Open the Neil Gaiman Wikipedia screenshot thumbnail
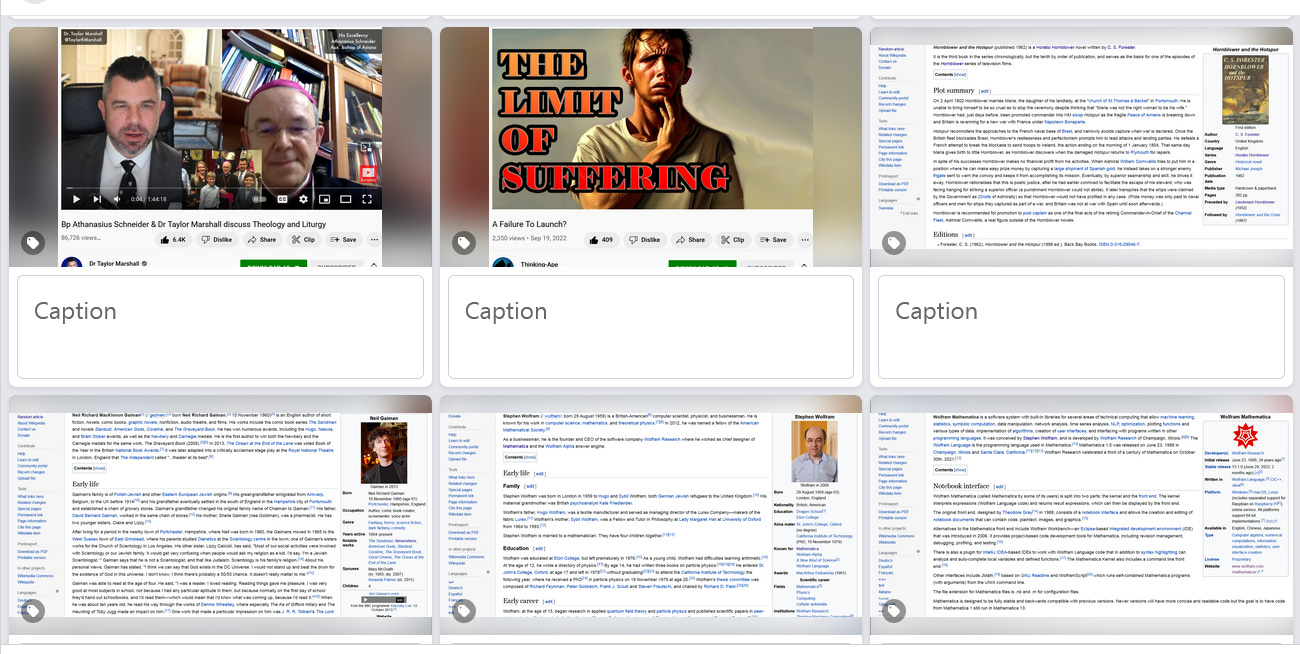Screen dimensions: 1300x654 221,515
